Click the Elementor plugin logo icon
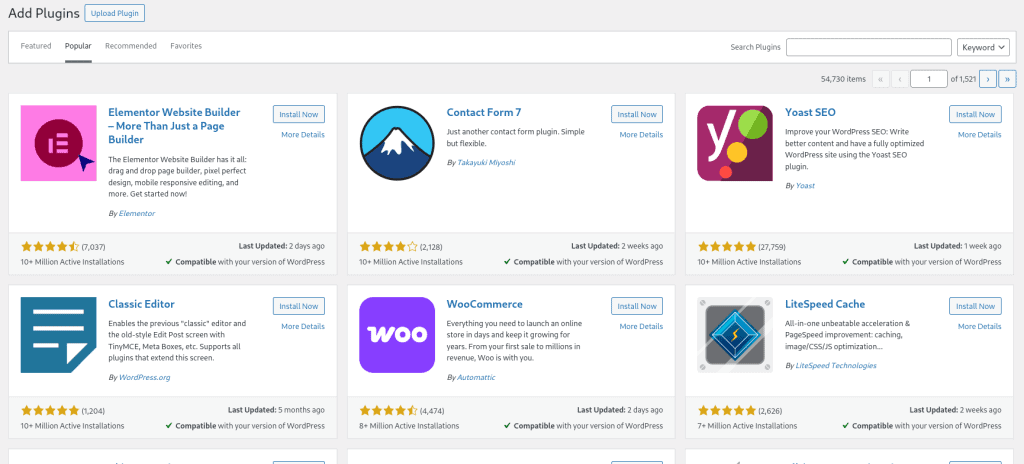 pos(58,143)
